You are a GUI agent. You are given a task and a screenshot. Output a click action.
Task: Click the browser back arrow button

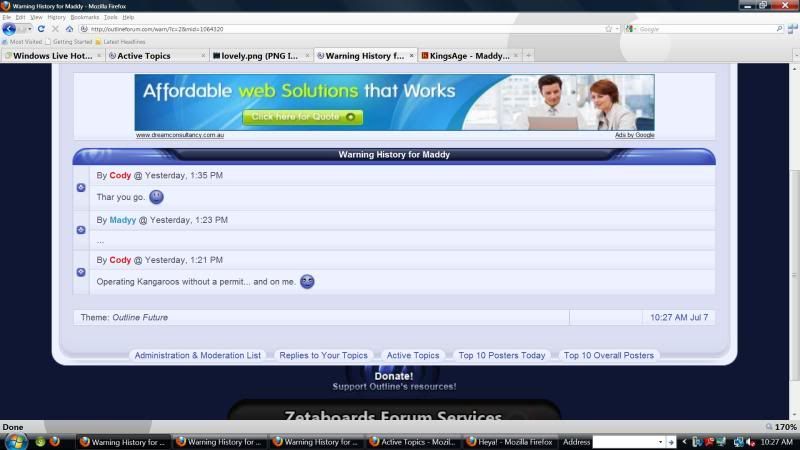9,29
